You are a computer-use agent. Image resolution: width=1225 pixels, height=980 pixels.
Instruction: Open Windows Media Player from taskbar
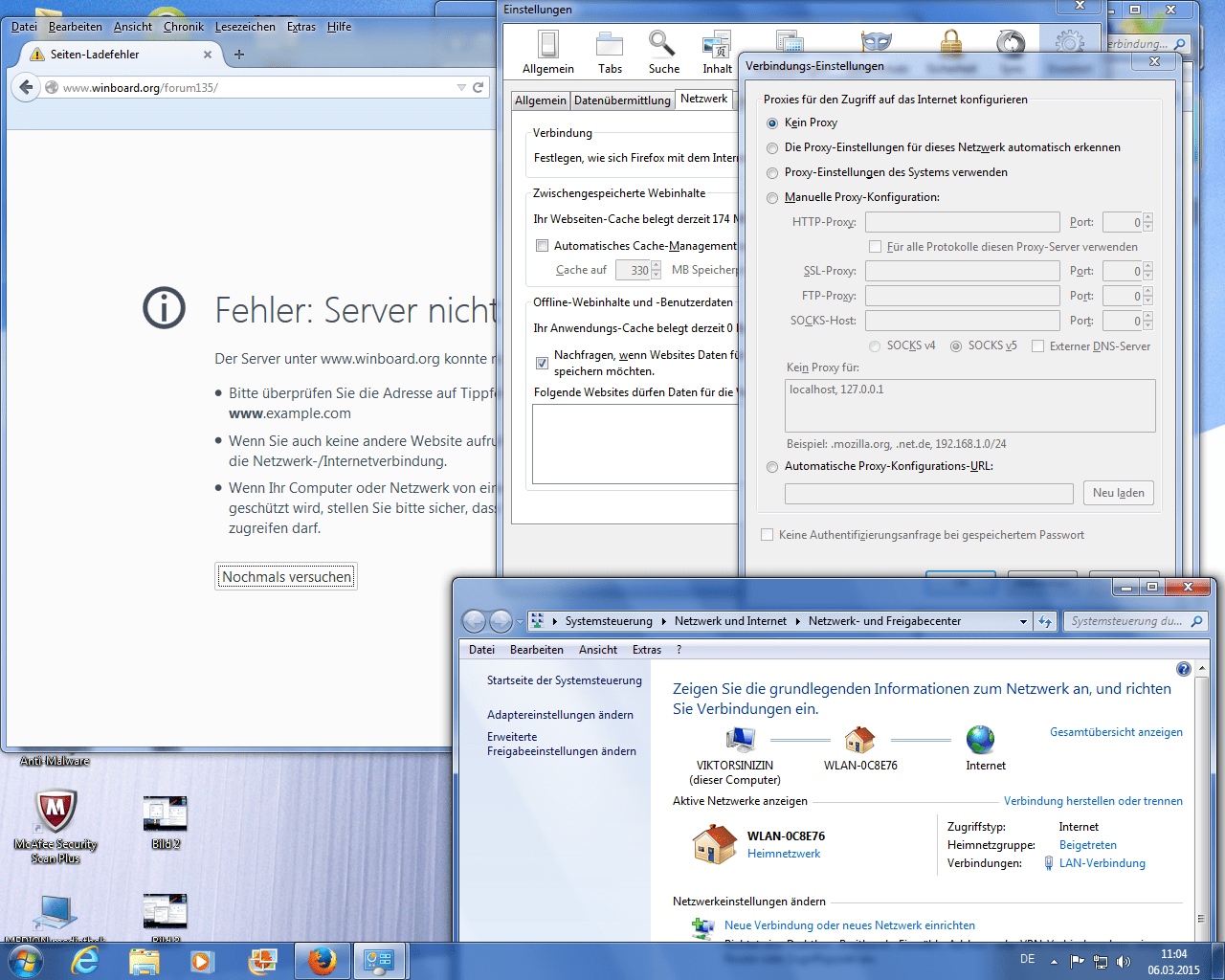[x=202, y=961]
